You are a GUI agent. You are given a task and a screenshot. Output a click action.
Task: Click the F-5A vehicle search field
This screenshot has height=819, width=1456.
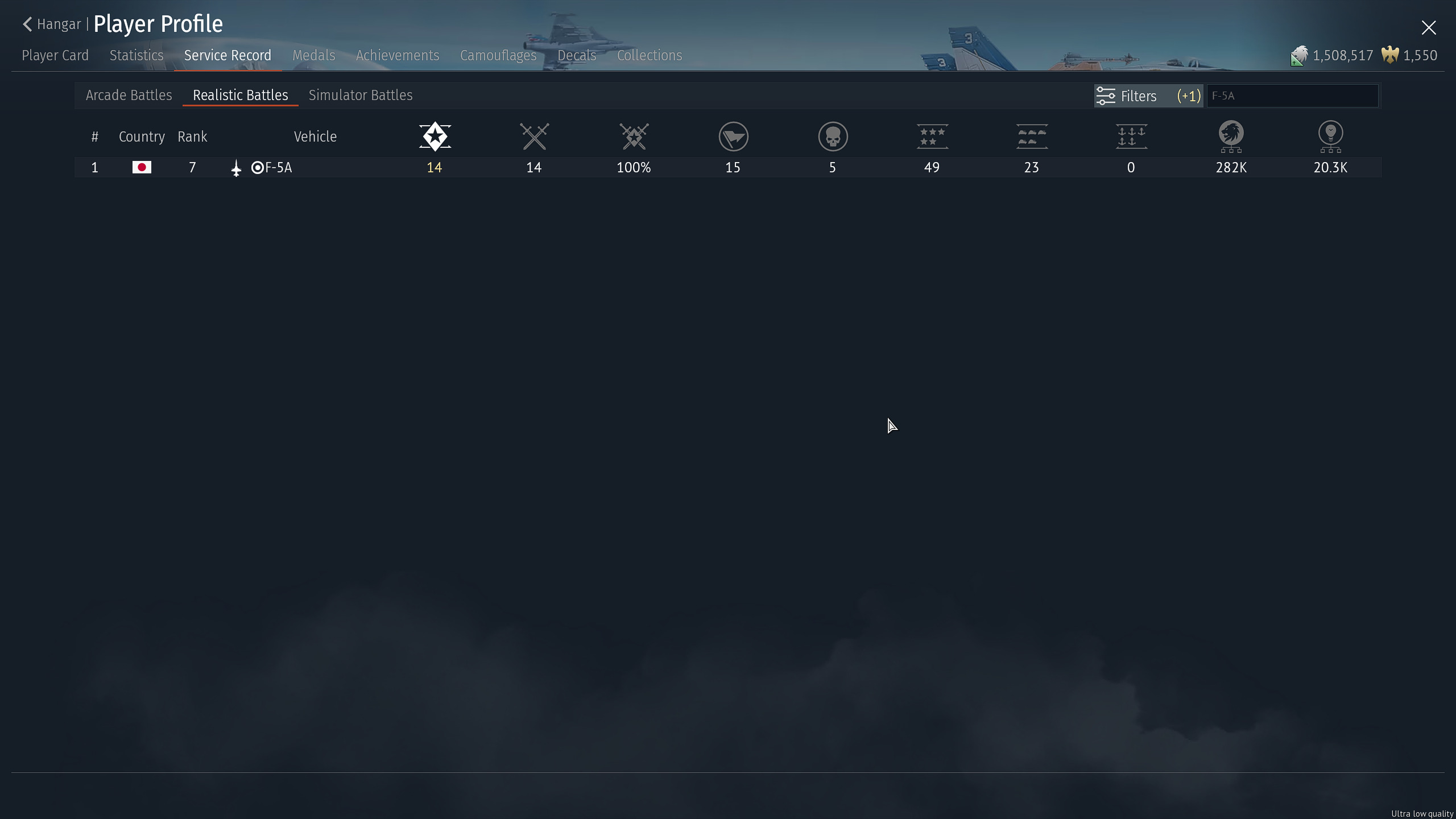tap(1292, 96)
